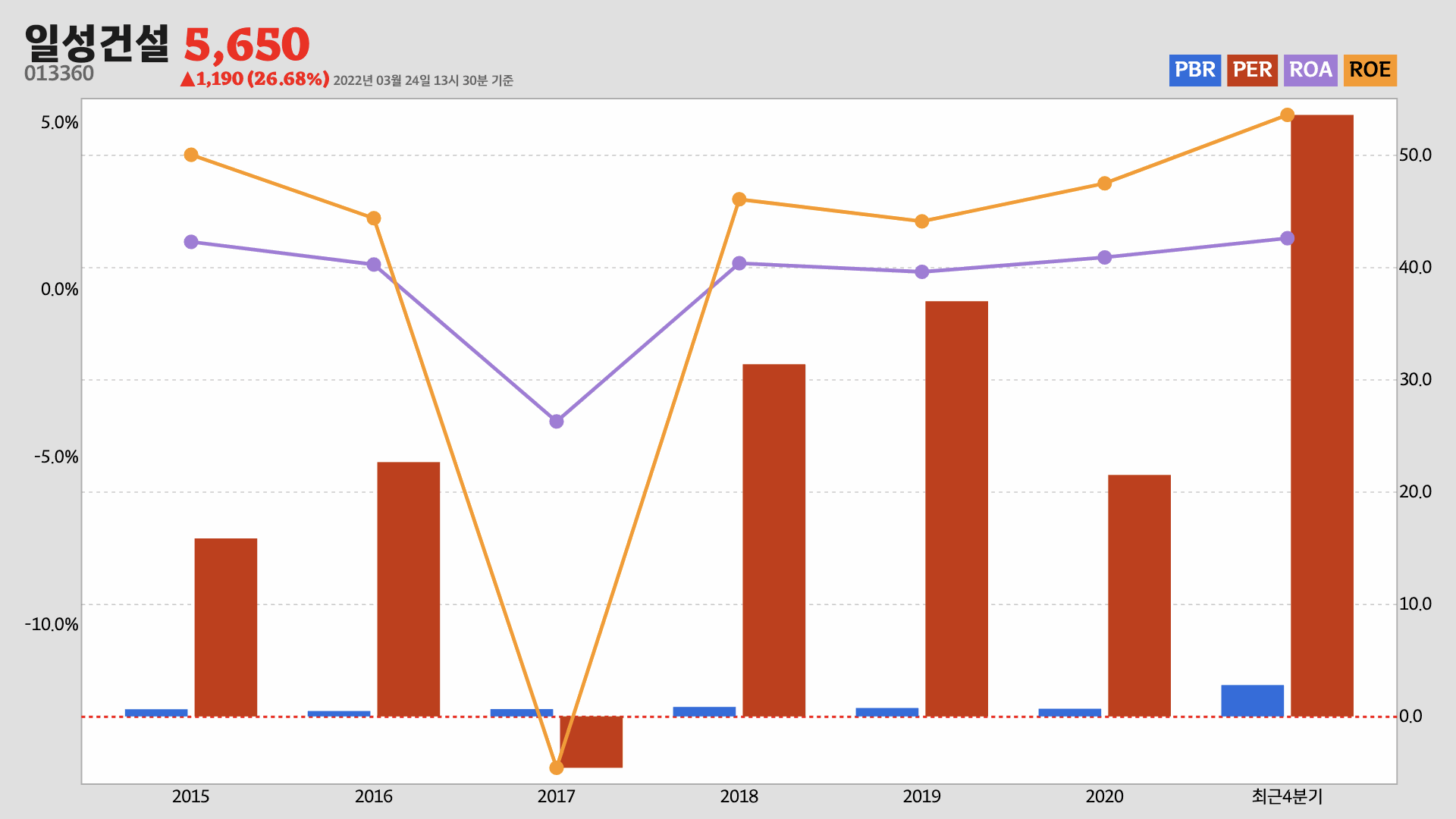Click the ROA legend box
This screenshot has height=819, width=1456.
click(1310, 71)
